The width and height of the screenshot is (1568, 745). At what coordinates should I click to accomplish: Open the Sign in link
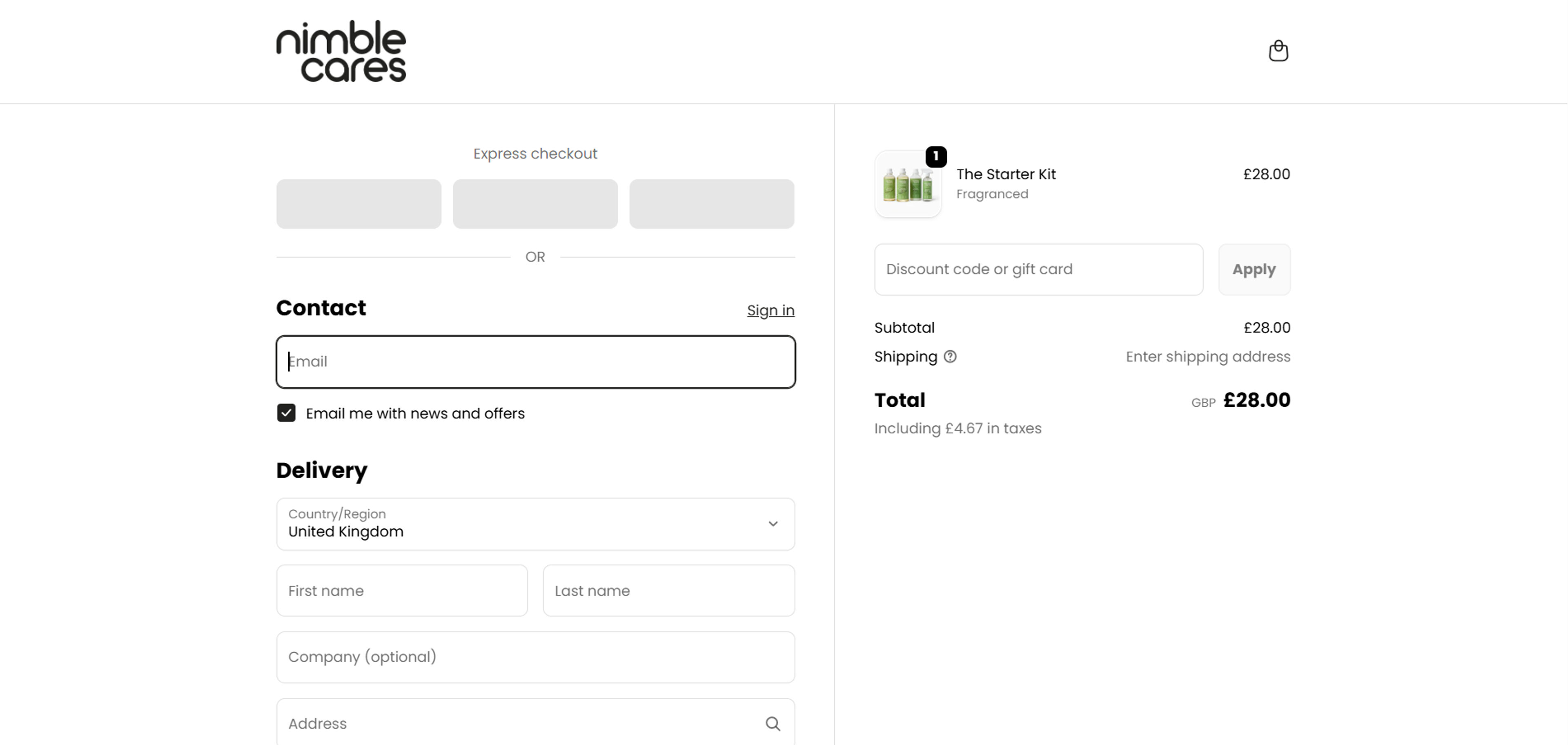(x=771, y=310)
